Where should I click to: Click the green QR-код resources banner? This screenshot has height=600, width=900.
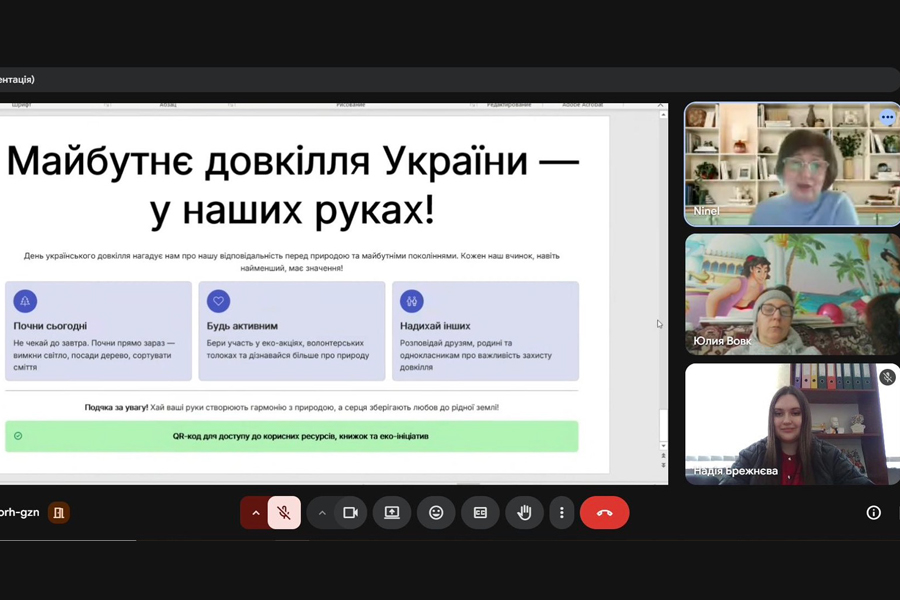click(292, 436)
